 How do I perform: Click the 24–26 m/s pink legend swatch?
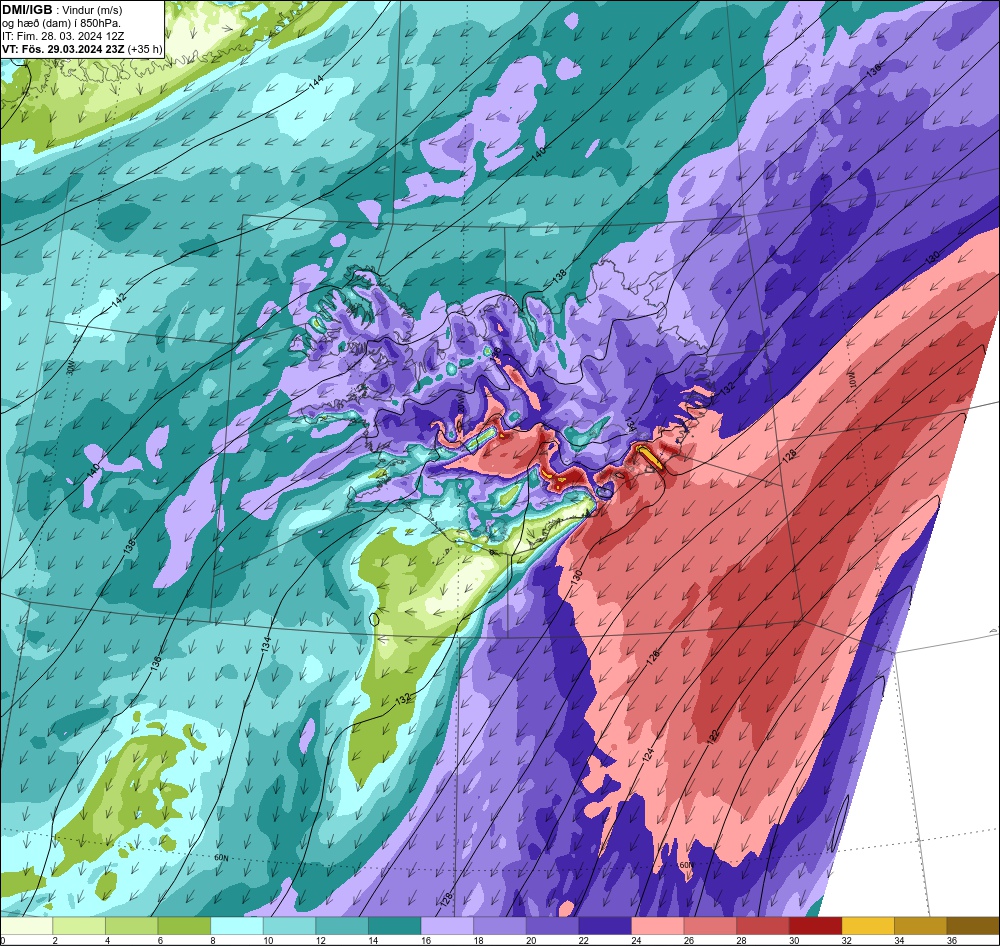[x=658, y=926]
